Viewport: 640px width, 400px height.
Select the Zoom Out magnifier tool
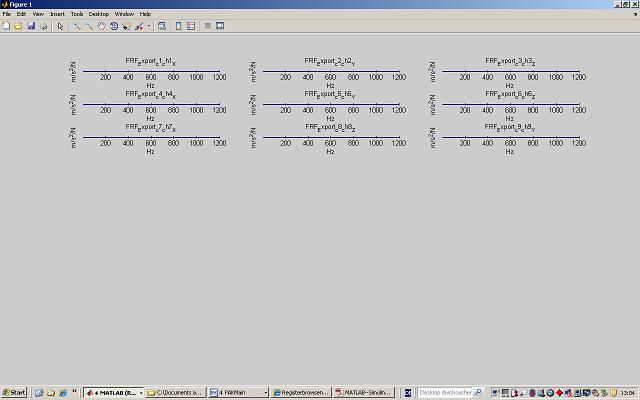click(x=88, y=25)
